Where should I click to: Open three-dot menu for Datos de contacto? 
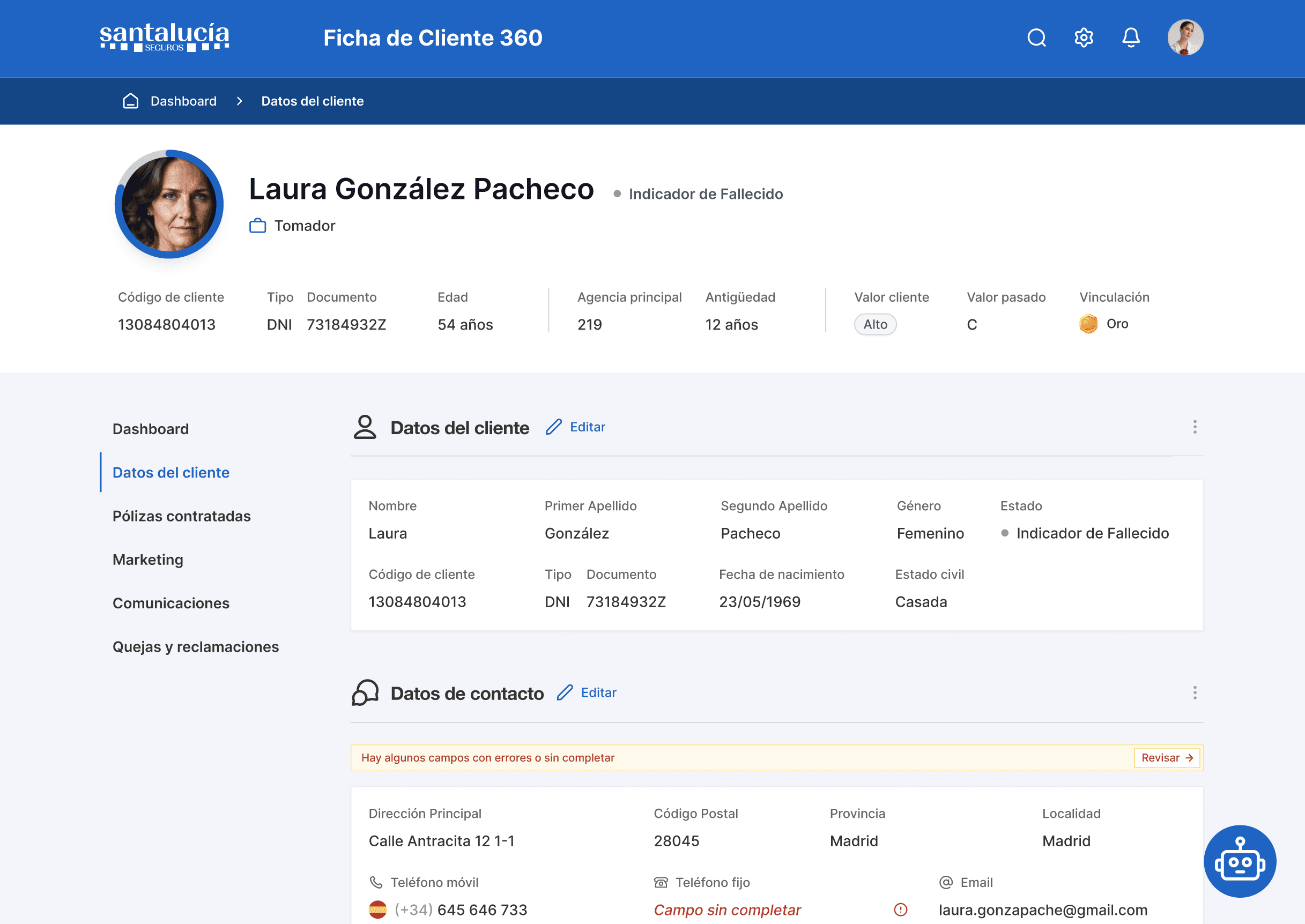[x=1195, y=692]
